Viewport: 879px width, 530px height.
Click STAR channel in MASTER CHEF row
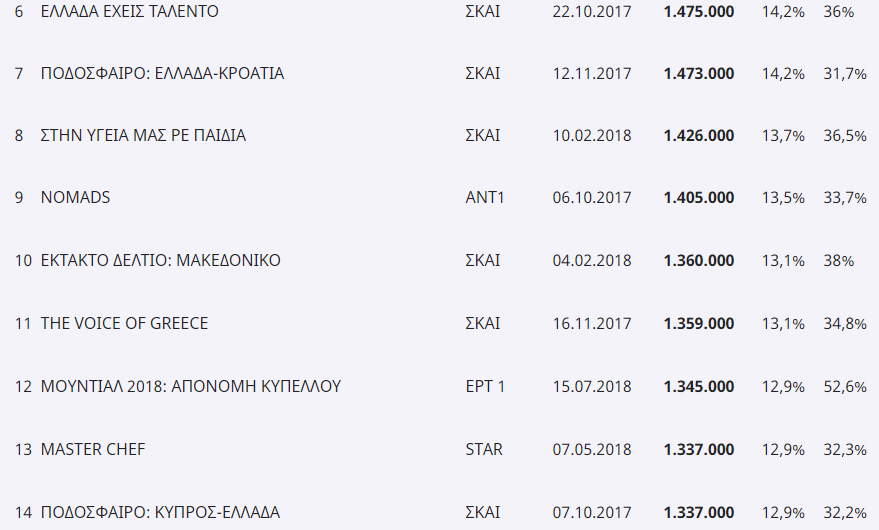click(484, 449)
